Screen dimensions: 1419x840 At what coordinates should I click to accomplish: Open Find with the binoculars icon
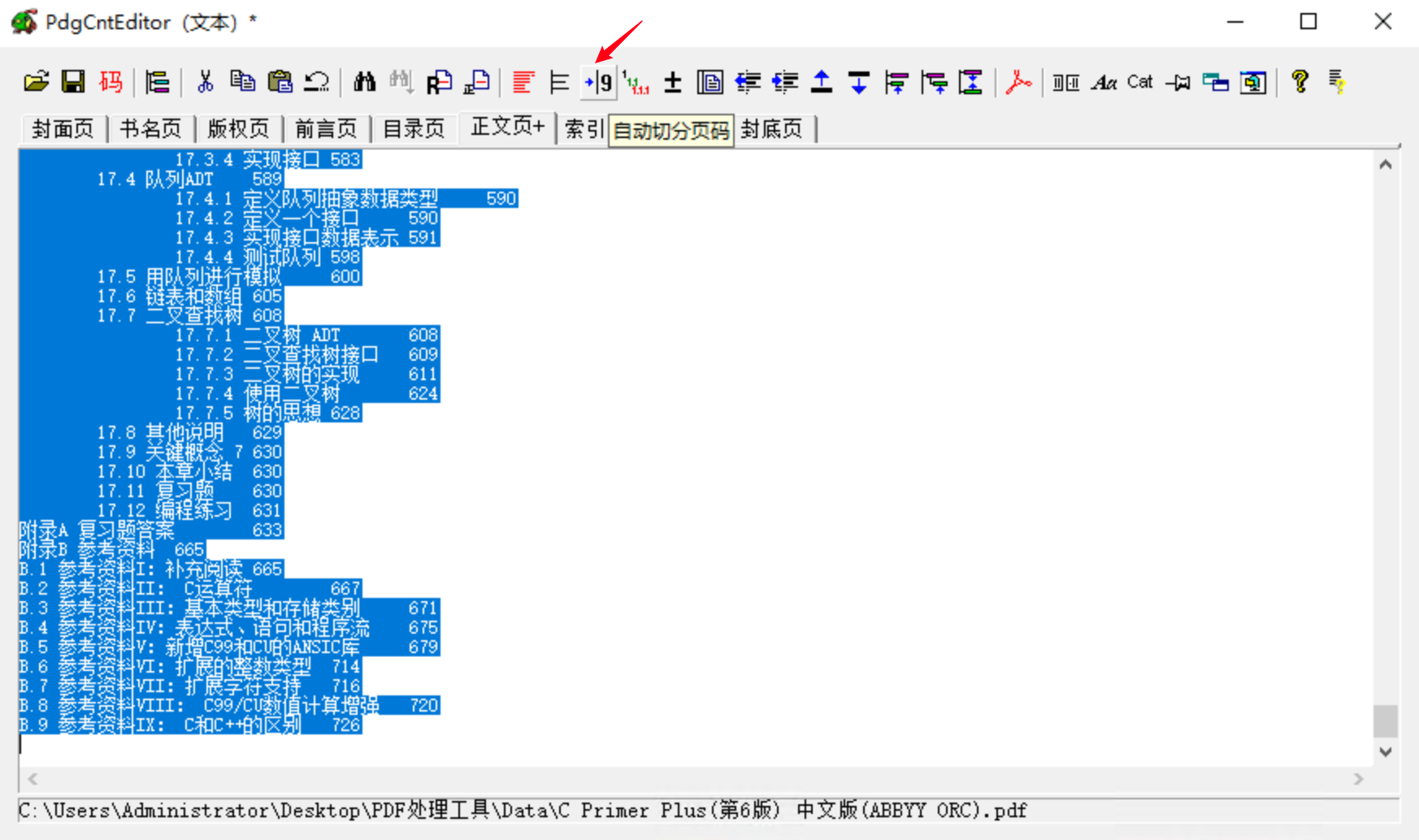[365, 82]
